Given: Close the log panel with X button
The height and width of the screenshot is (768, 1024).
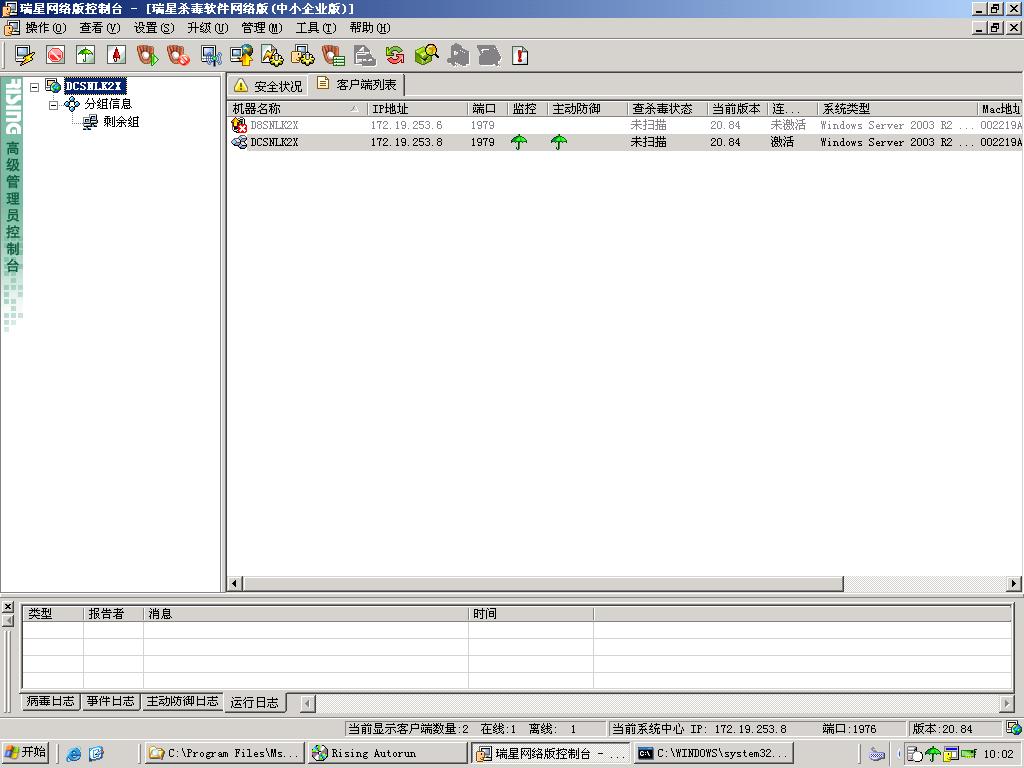Looking at the screenshot, I should tap(7, 607).
